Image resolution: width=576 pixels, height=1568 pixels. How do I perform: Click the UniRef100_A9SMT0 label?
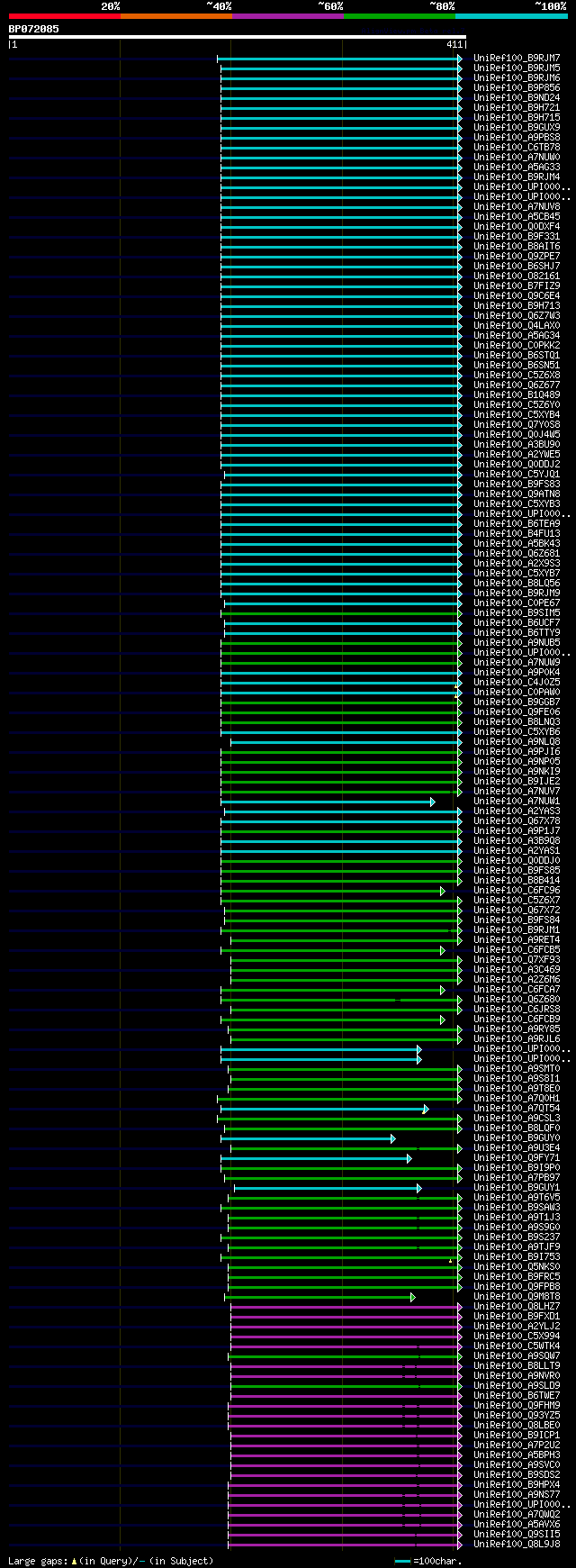pos(517,1069)
